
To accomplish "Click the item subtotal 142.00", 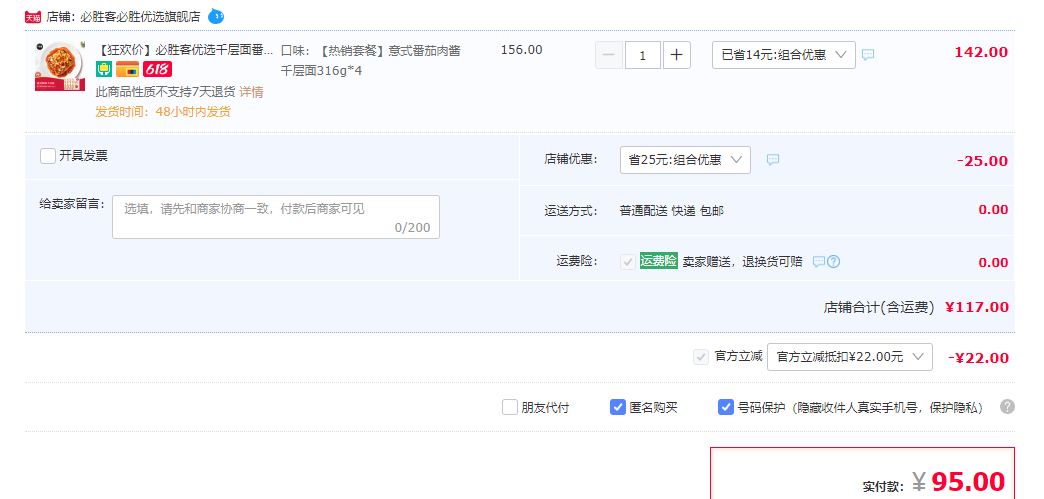I will tap(981, 53).
